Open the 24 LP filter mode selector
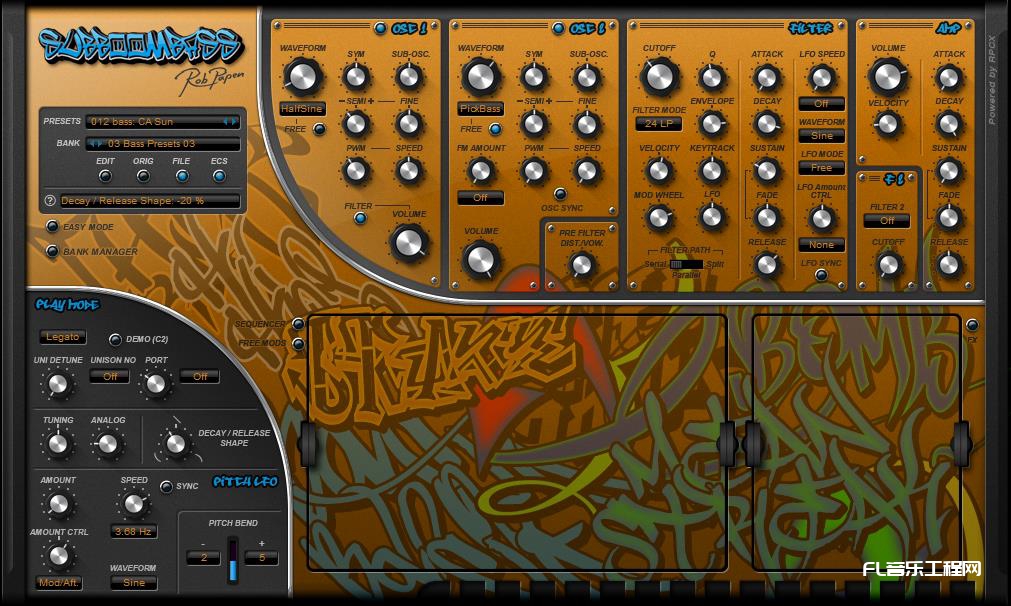 tap(660, 123)
